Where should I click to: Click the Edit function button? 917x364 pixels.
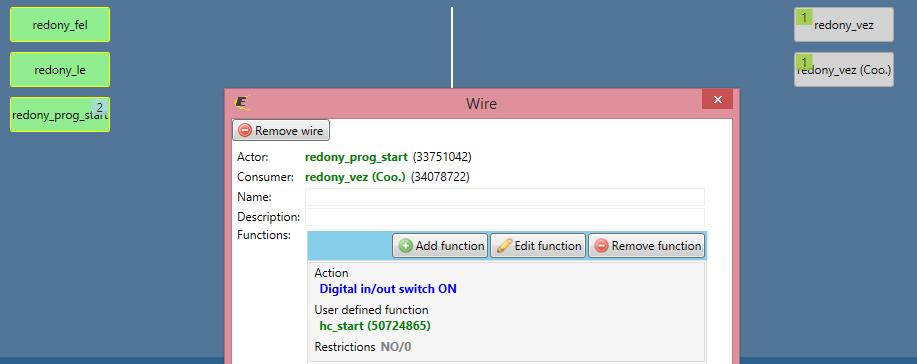pos(538,246)
